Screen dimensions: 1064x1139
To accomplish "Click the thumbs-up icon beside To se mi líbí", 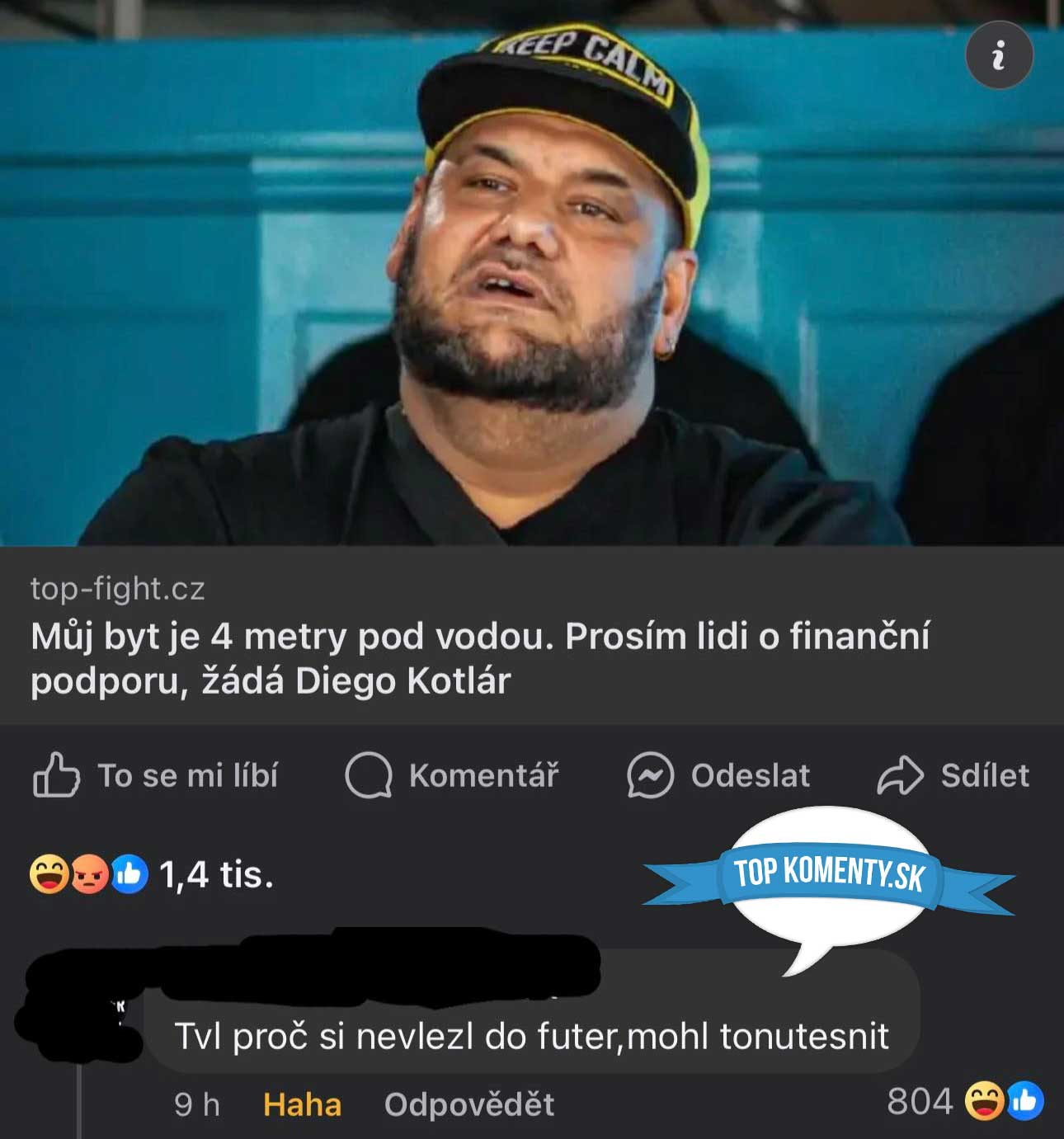I will tap(56, 774).
